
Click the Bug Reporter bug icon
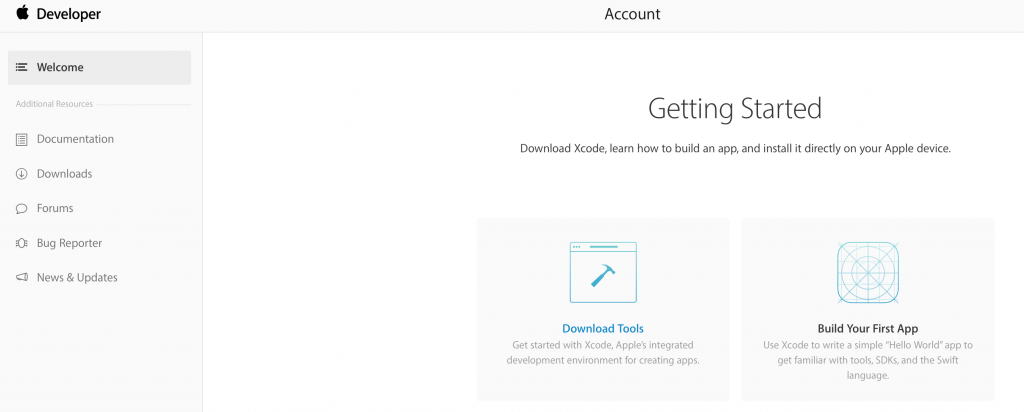22,243
